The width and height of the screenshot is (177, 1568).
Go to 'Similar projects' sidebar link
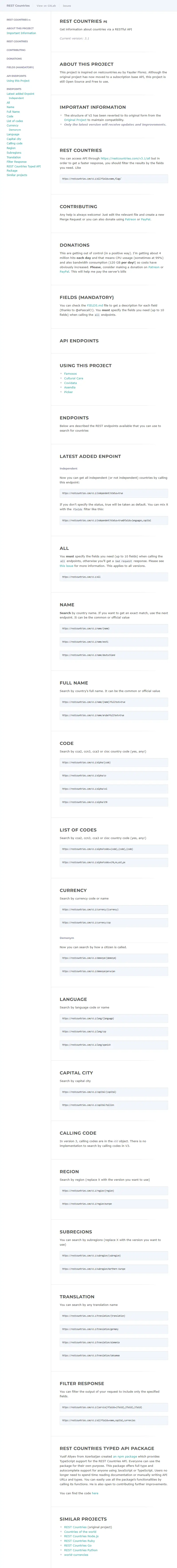click(17, 175)
